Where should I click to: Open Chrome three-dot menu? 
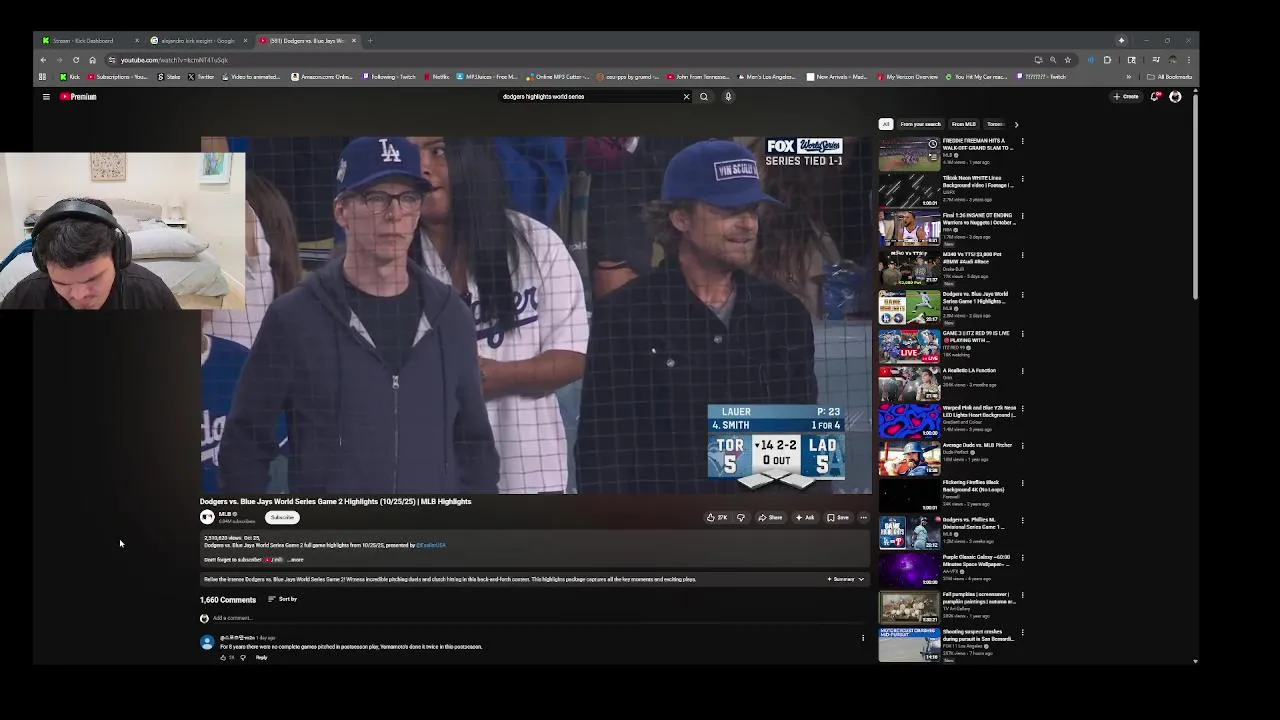[1189, 60]
